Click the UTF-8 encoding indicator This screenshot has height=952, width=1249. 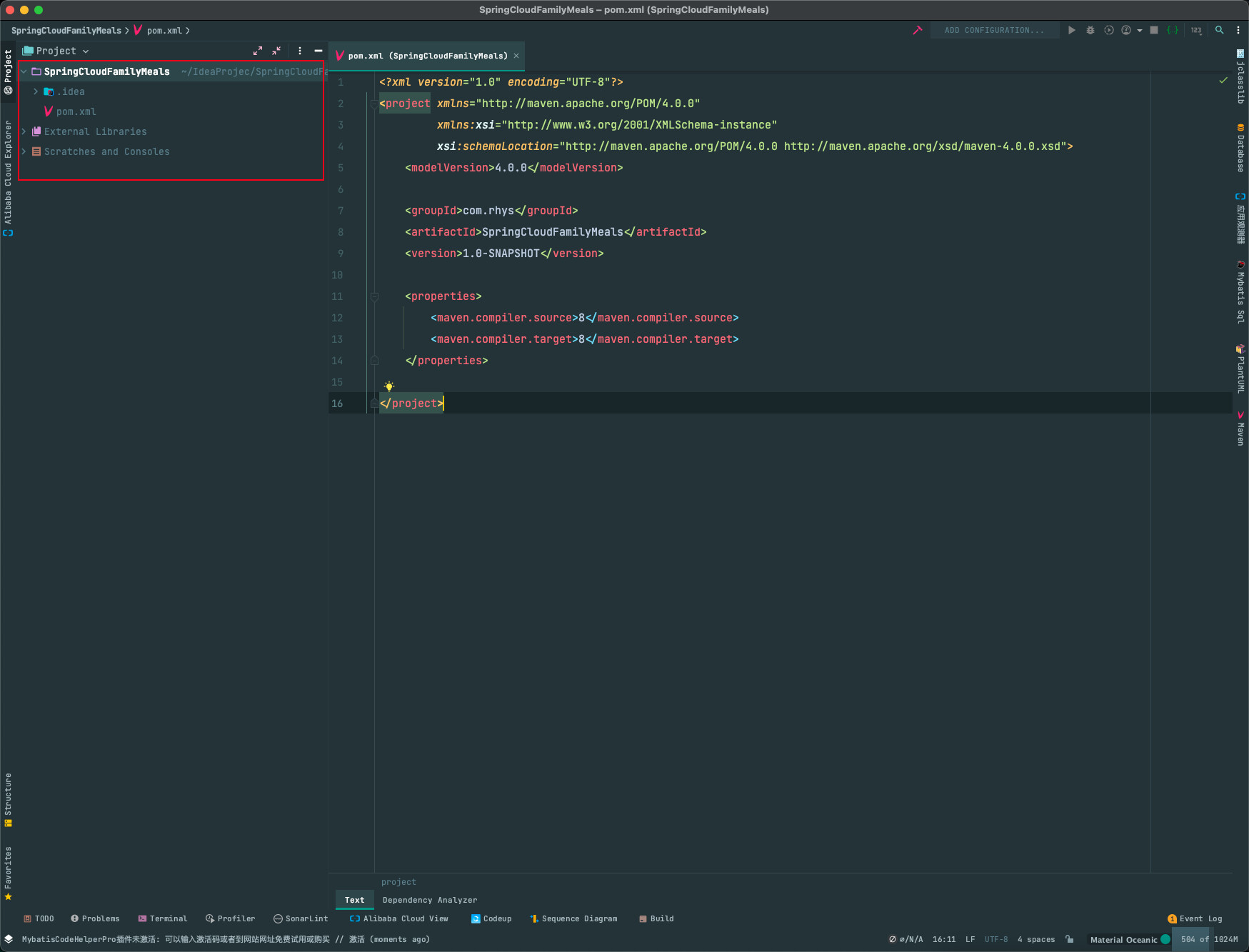pos(996,939)
